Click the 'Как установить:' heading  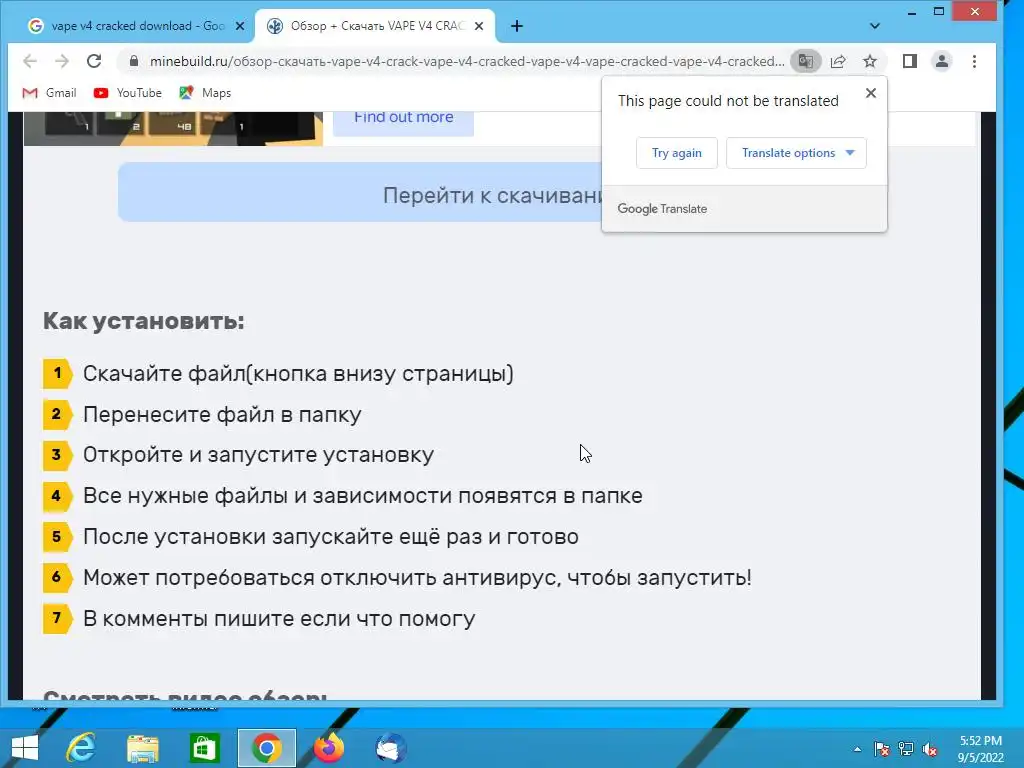click(x=144, y=321)
